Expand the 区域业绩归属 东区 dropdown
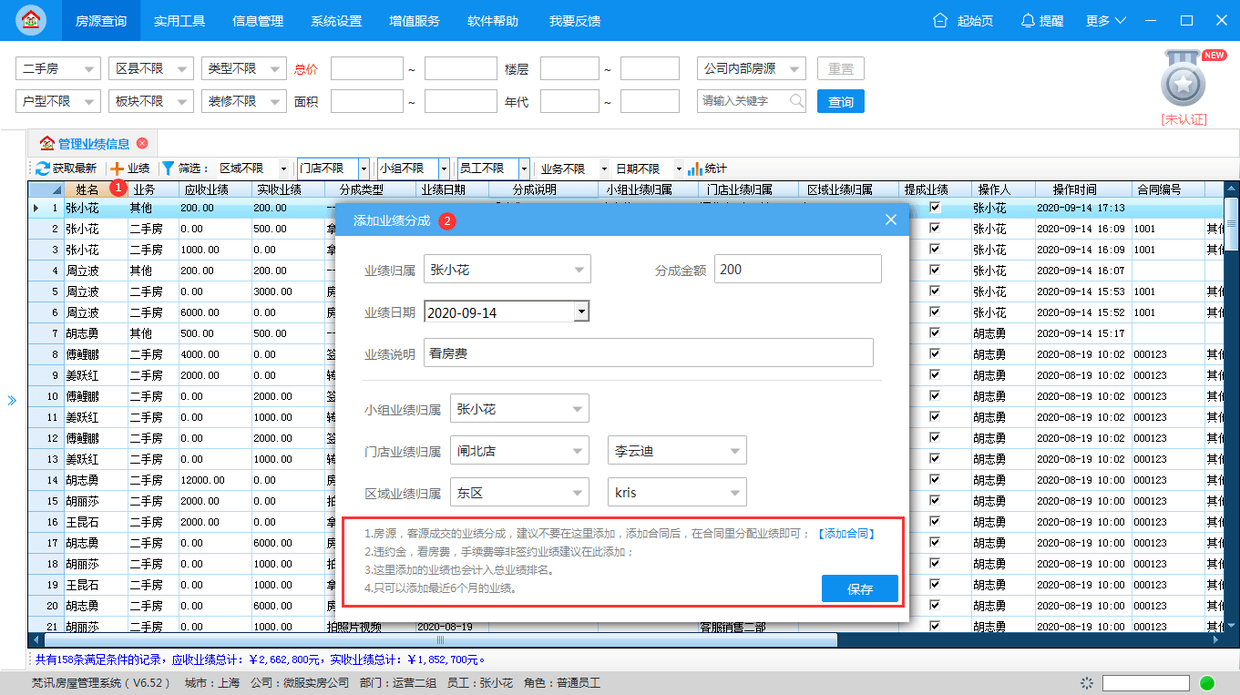This screenshot has height=695, width=1240. (x=578, y=492)
